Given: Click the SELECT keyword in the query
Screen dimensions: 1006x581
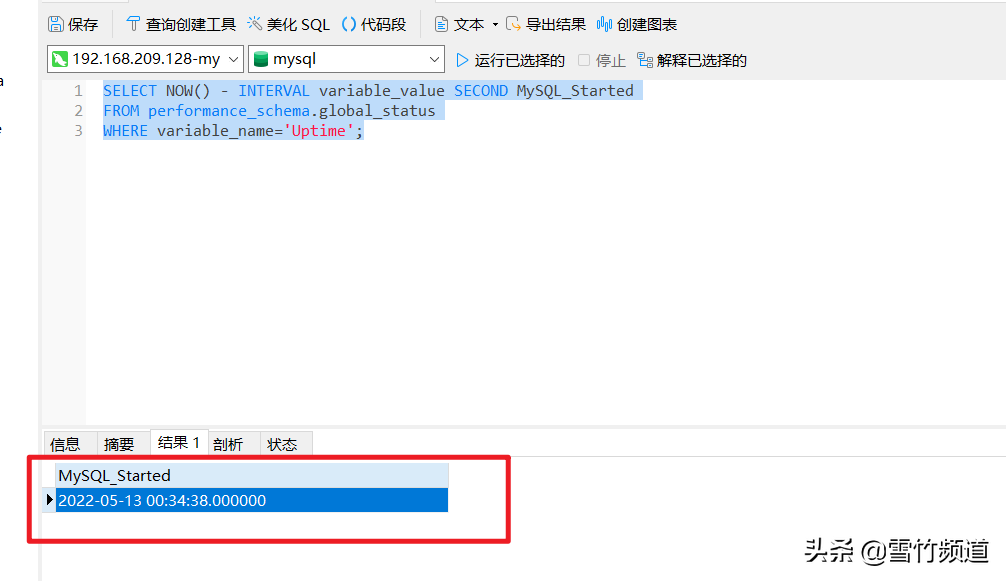Looking at the screenshot, I should click(x=130, y=90).
